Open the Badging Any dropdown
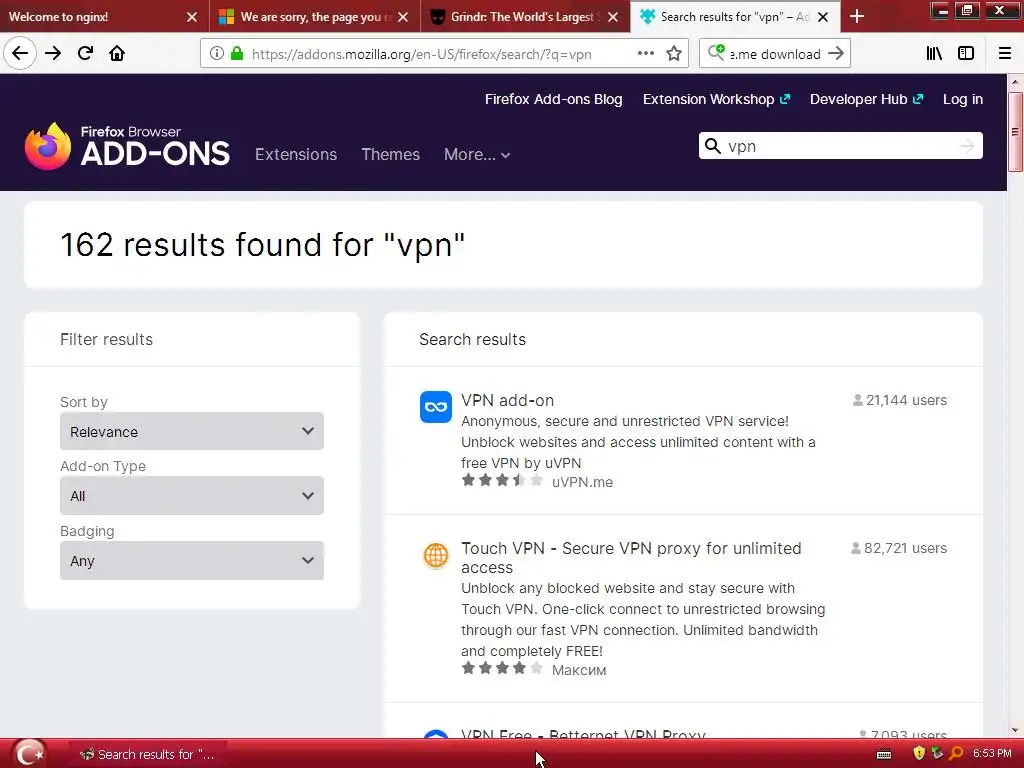The image size is (1024, 768). point(192,560)
